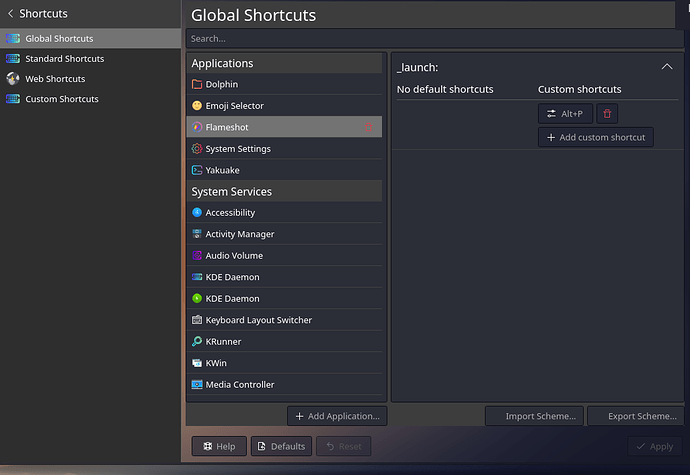Select the Flameshot entry
Viewport: 690px width, 475px height.
tap(284, 127)
